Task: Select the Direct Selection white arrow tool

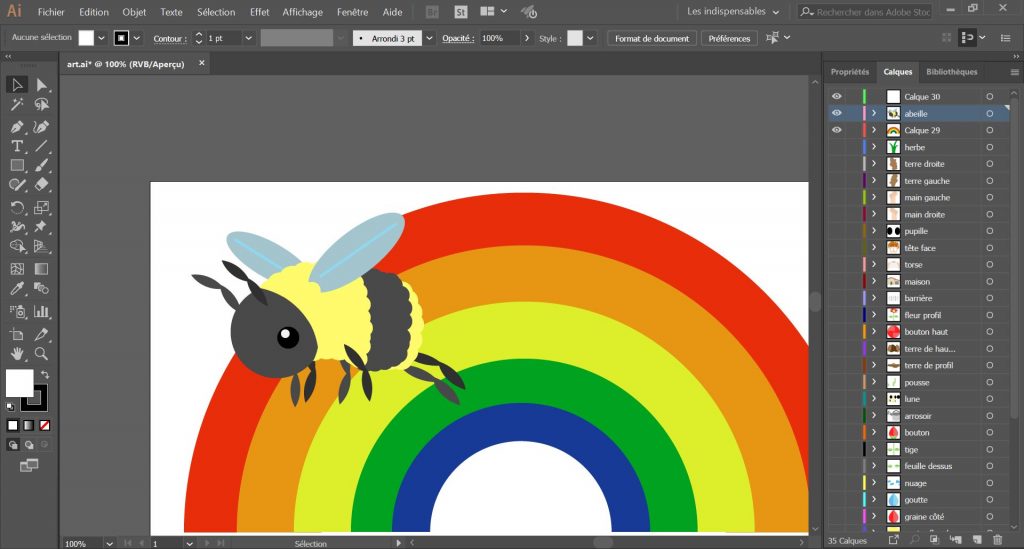Action: (41, 85)
